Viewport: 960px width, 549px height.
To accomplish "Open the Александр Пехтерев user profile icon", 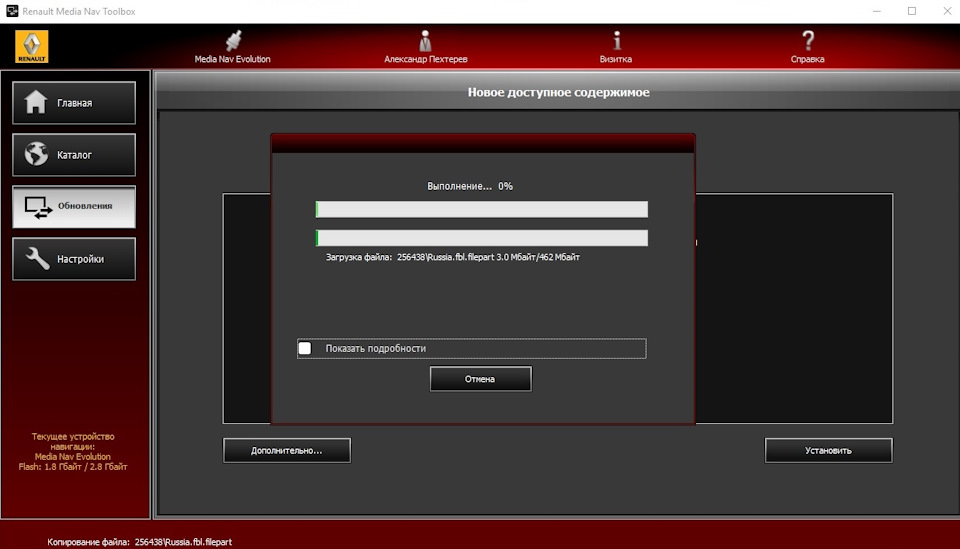I will [x=425, y=40].
